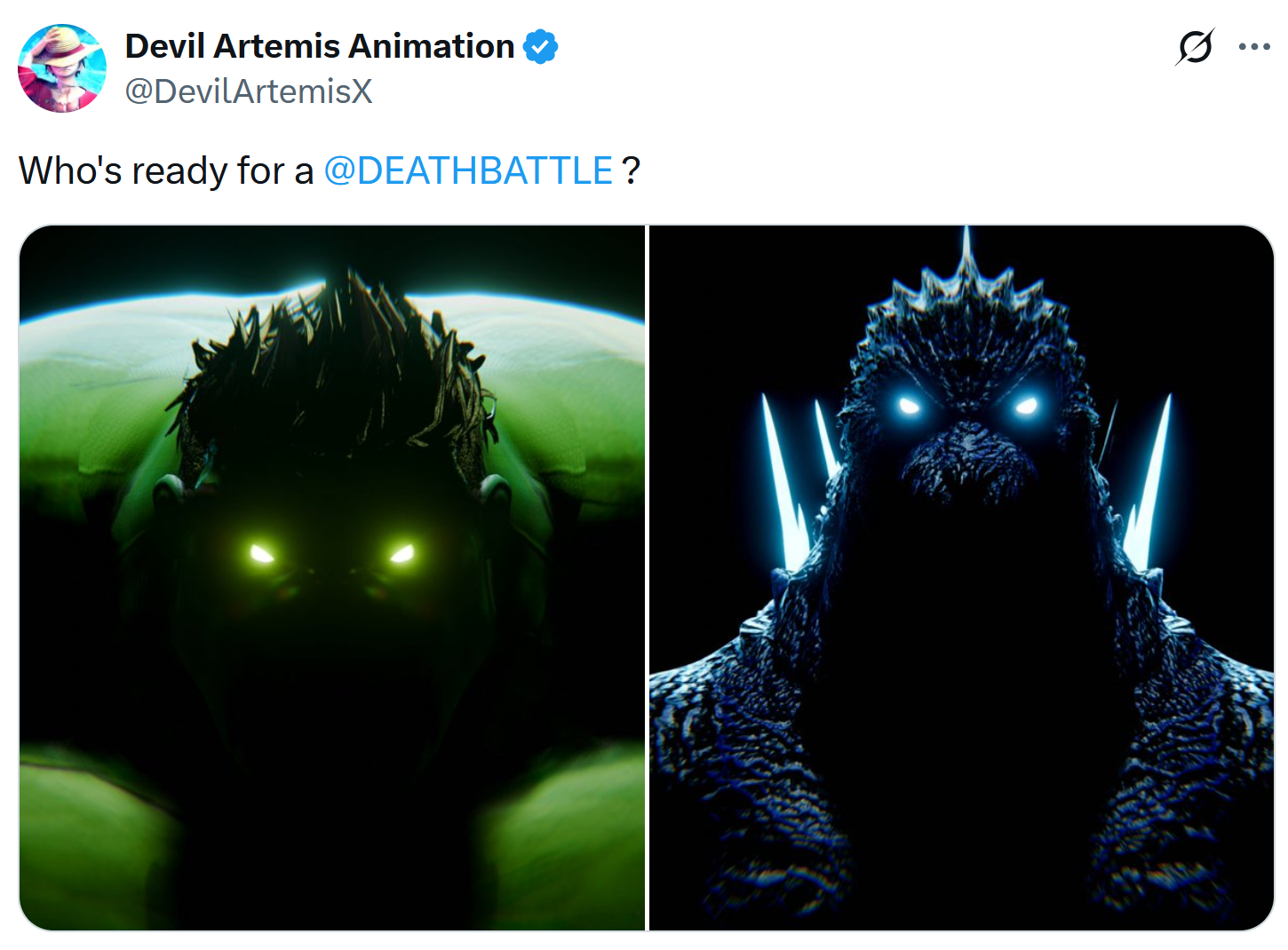Click Hulk's spiky black hair
Screen dimensions: 1288x950
point(338,364)
